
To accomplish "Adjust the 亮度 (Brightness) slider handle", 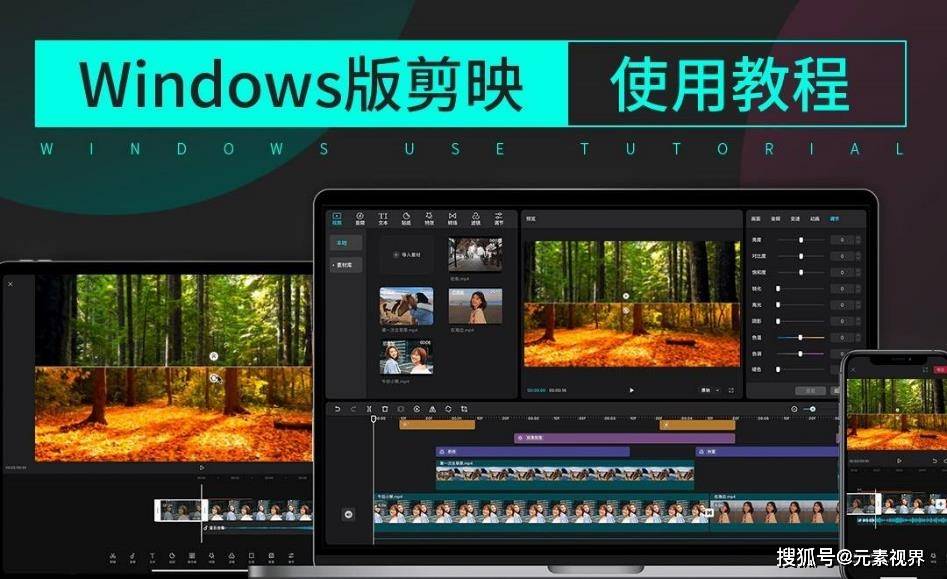I will pos(801,240).
